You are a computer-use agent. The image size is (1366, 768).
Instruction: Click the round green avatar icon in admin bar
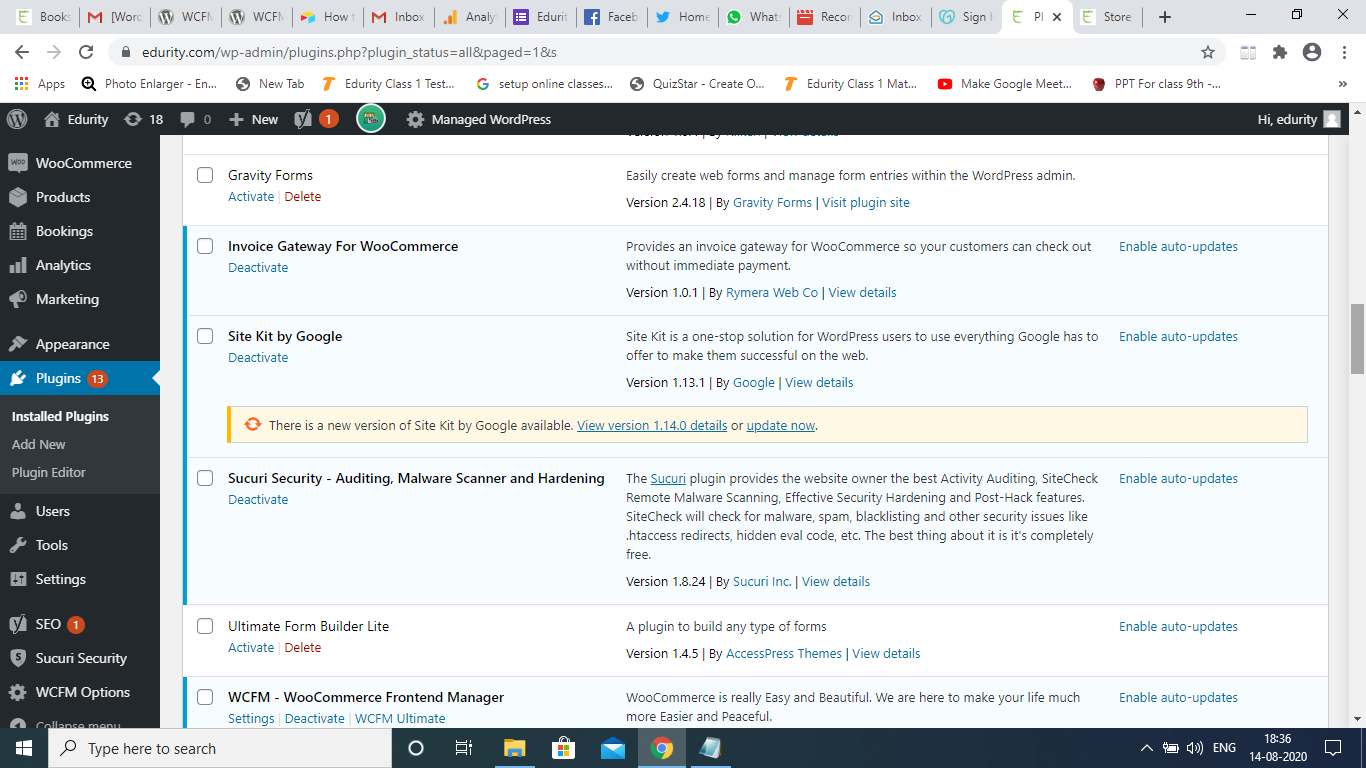(371, 119)
